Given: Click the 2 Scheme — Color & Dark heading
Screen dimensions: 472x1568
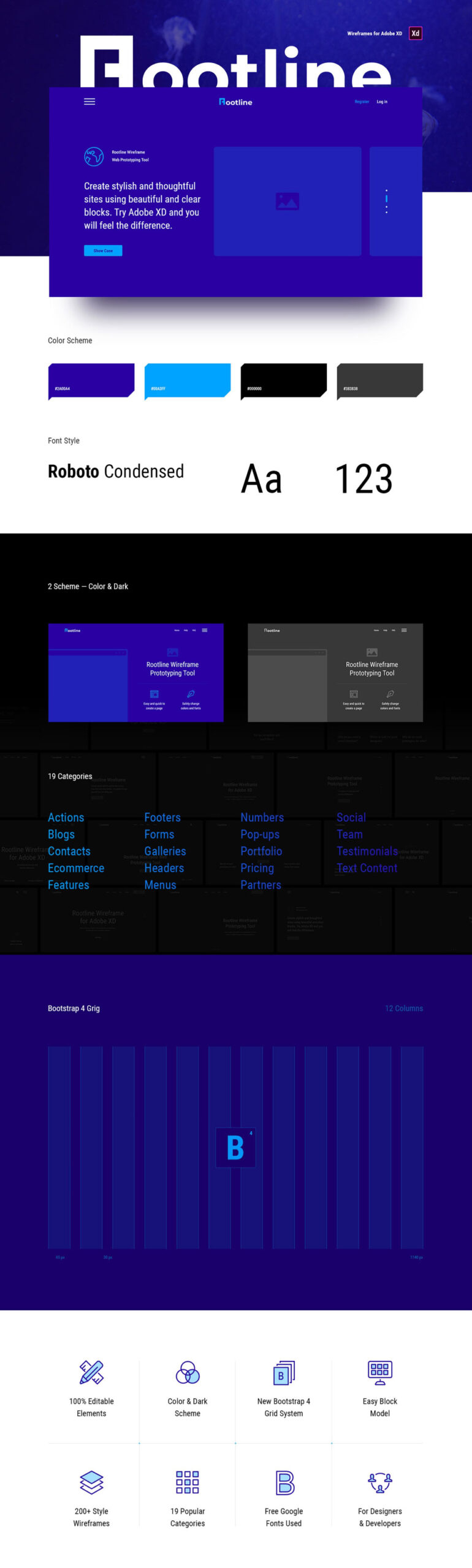Looking at the screenshot, I should tap(88, 586).
